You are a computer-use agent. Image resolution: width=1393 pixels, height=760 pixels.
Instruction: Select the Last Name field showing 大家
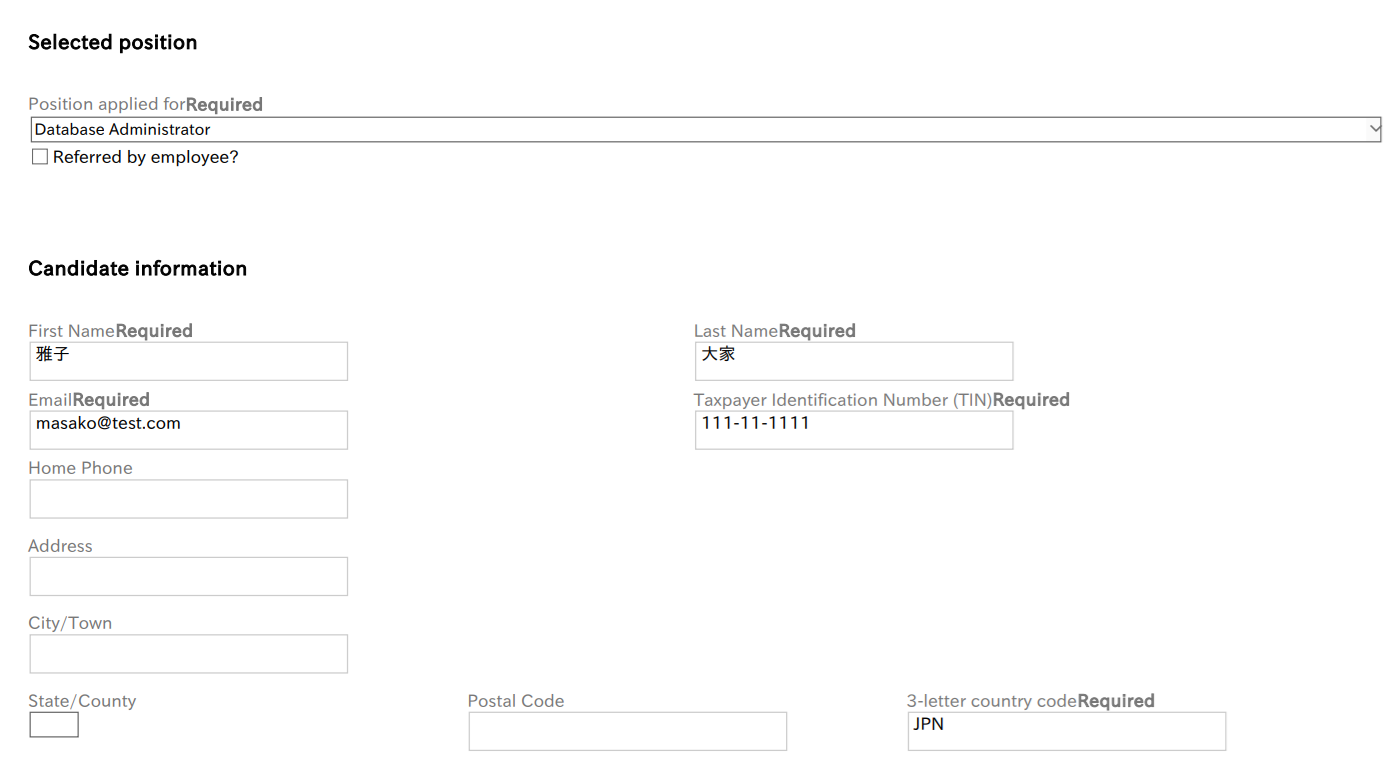tap(853, 361)
